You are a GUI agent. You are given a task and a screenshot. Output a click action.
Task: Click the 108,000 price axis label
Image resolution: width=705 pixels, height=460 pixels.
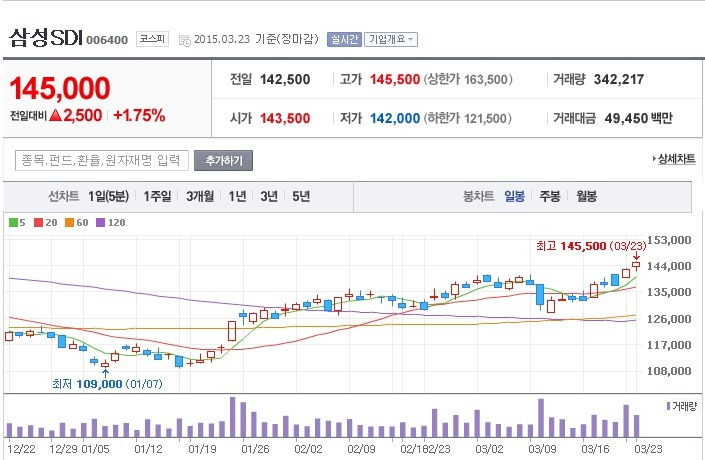coord(669,371)
